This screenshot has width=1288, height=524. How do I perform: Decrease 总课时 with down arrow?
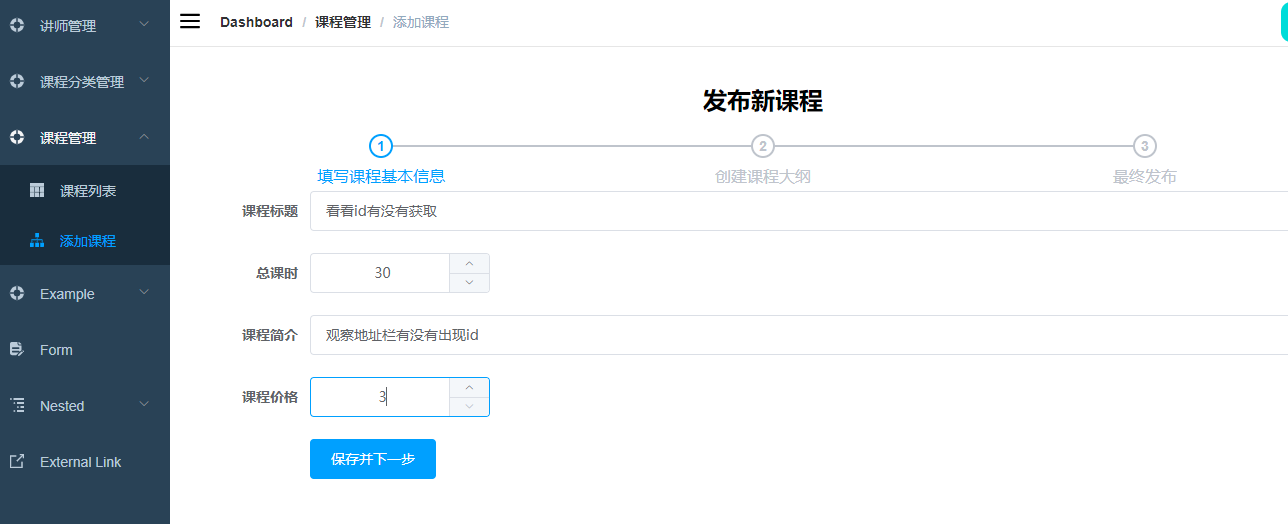pos(469,283)
